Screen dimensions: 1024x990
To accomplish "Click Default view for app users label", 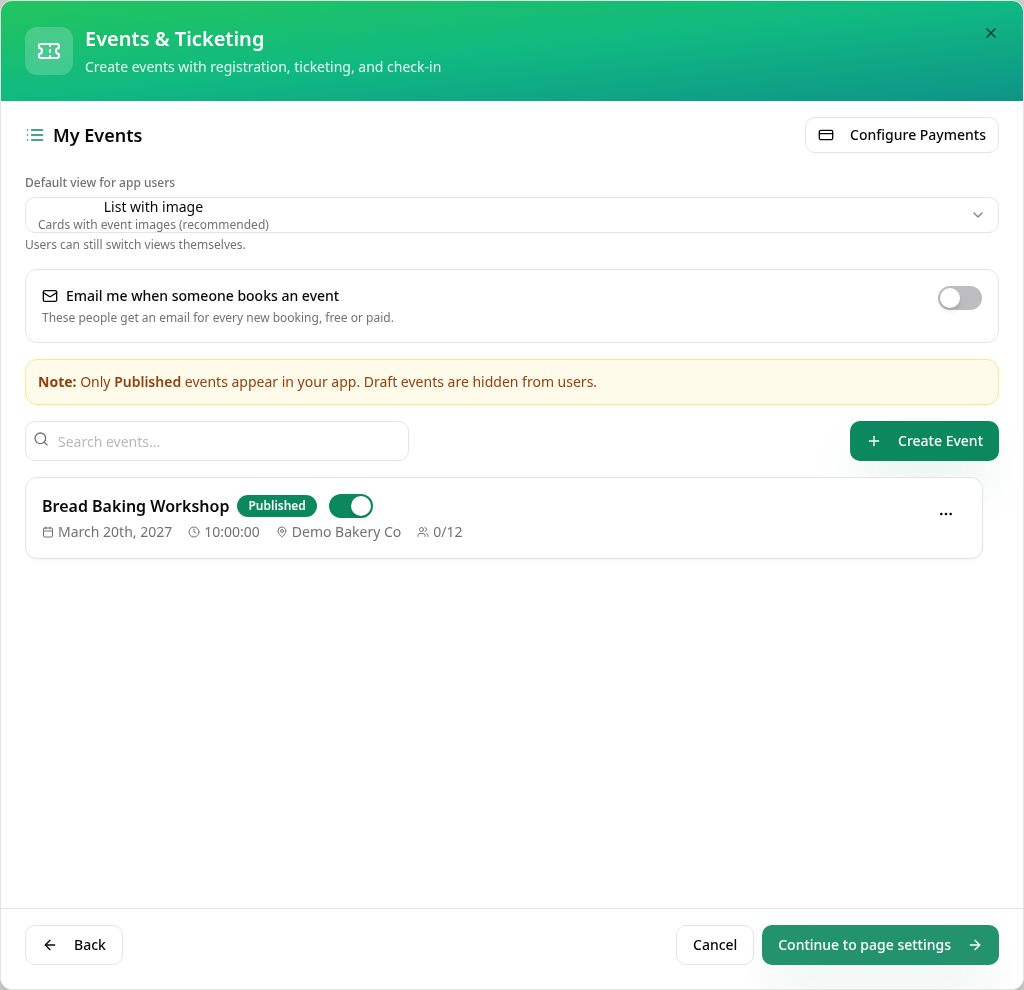I will [100, 183].
